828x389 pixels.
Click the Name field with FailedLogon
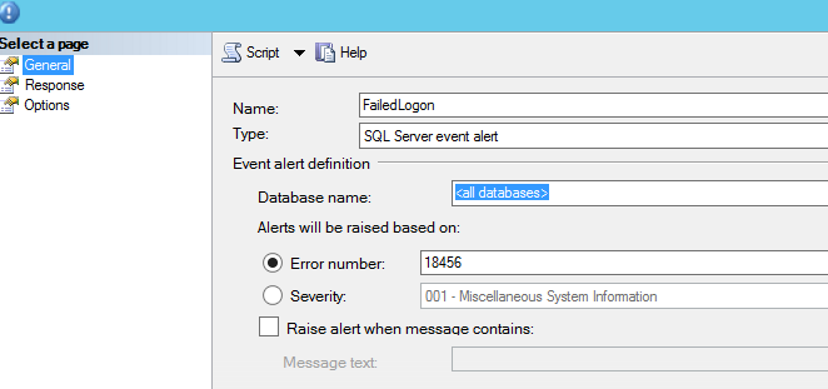[593, 105]
